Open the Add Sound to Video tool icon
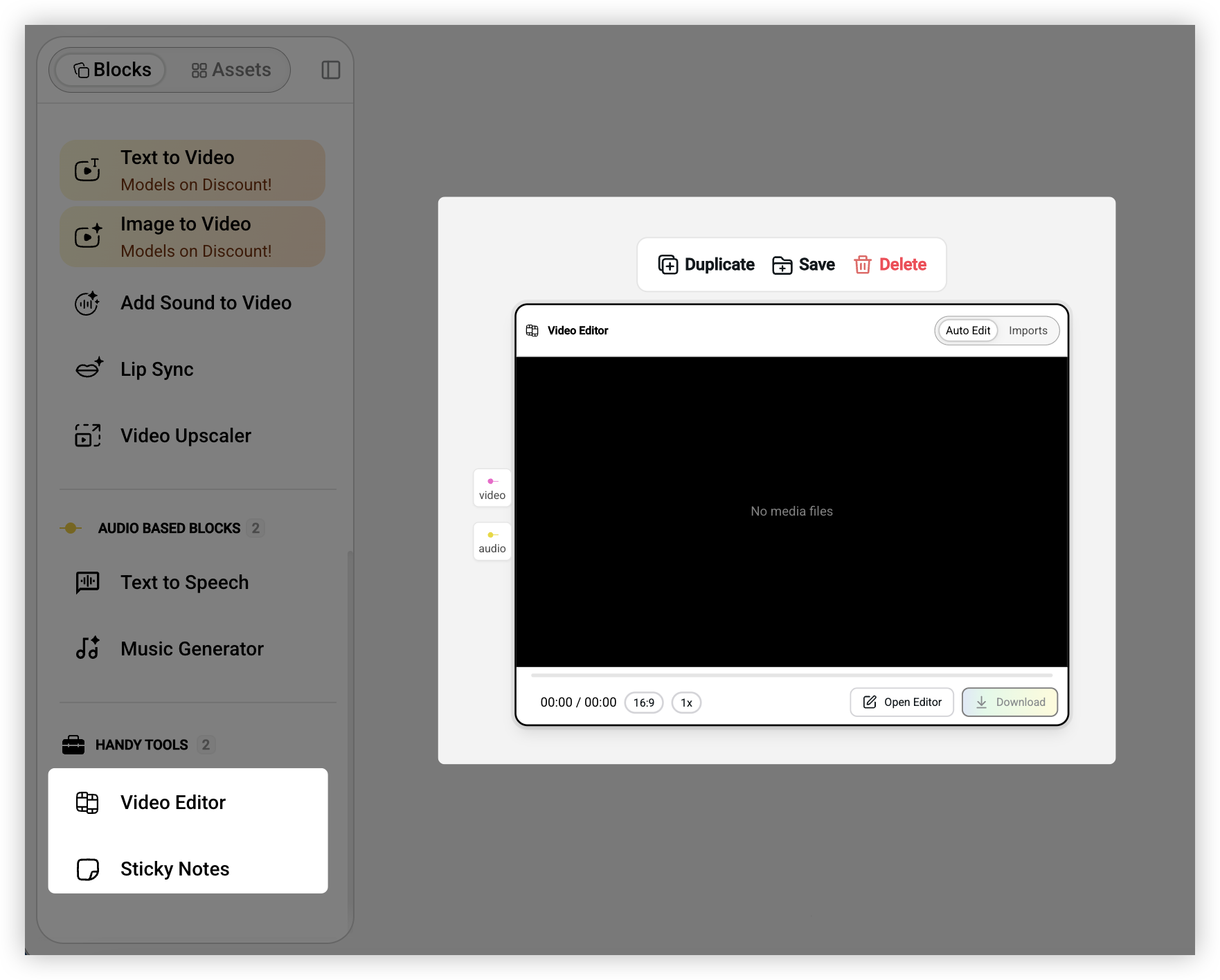Image resolution: width=1220 pixels, height=980 pixels. [87, 303]
